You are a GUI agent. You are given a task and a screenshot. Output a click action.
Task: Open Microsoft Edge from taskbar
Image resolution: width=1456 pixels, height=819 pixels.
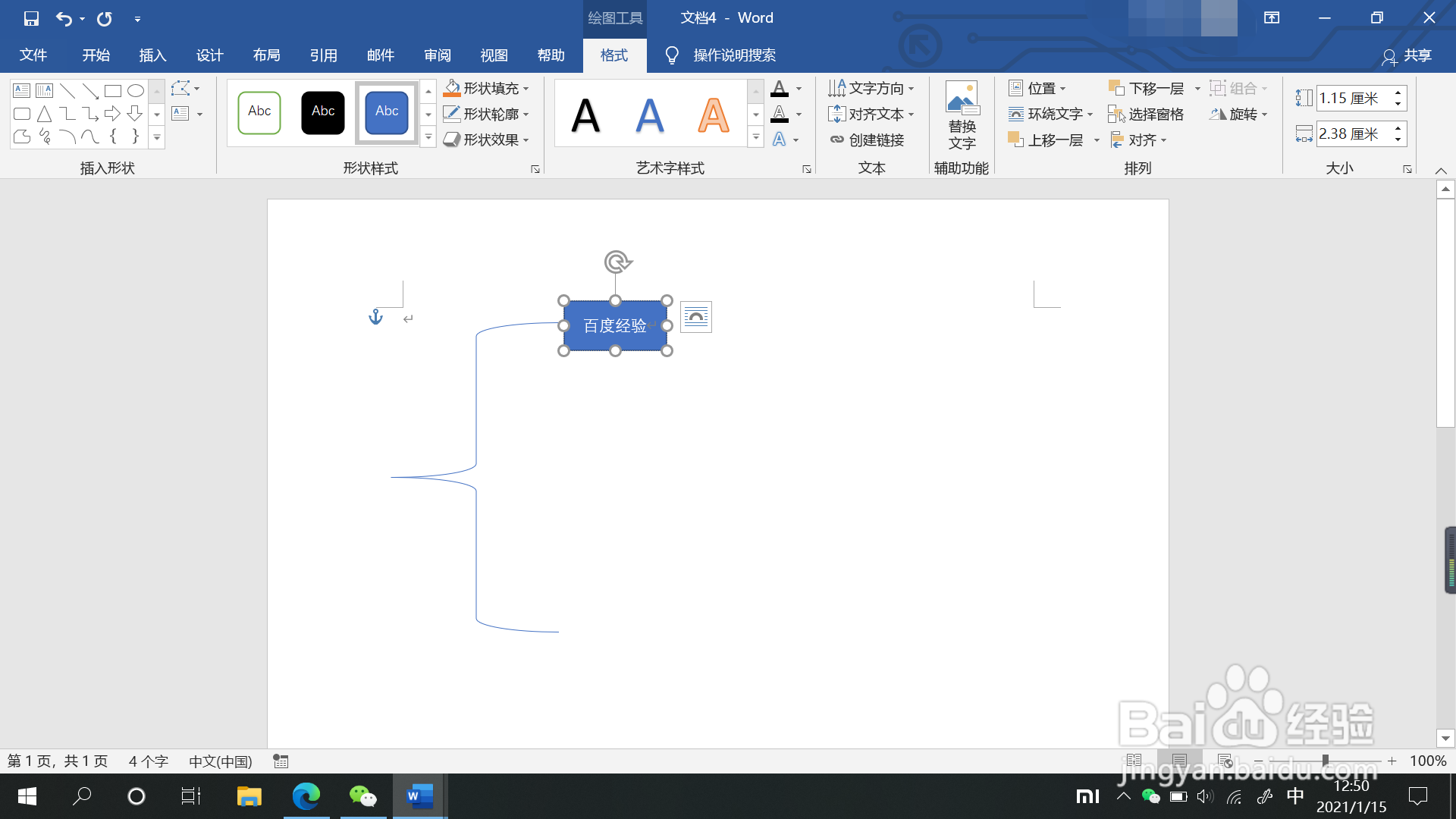306,796
